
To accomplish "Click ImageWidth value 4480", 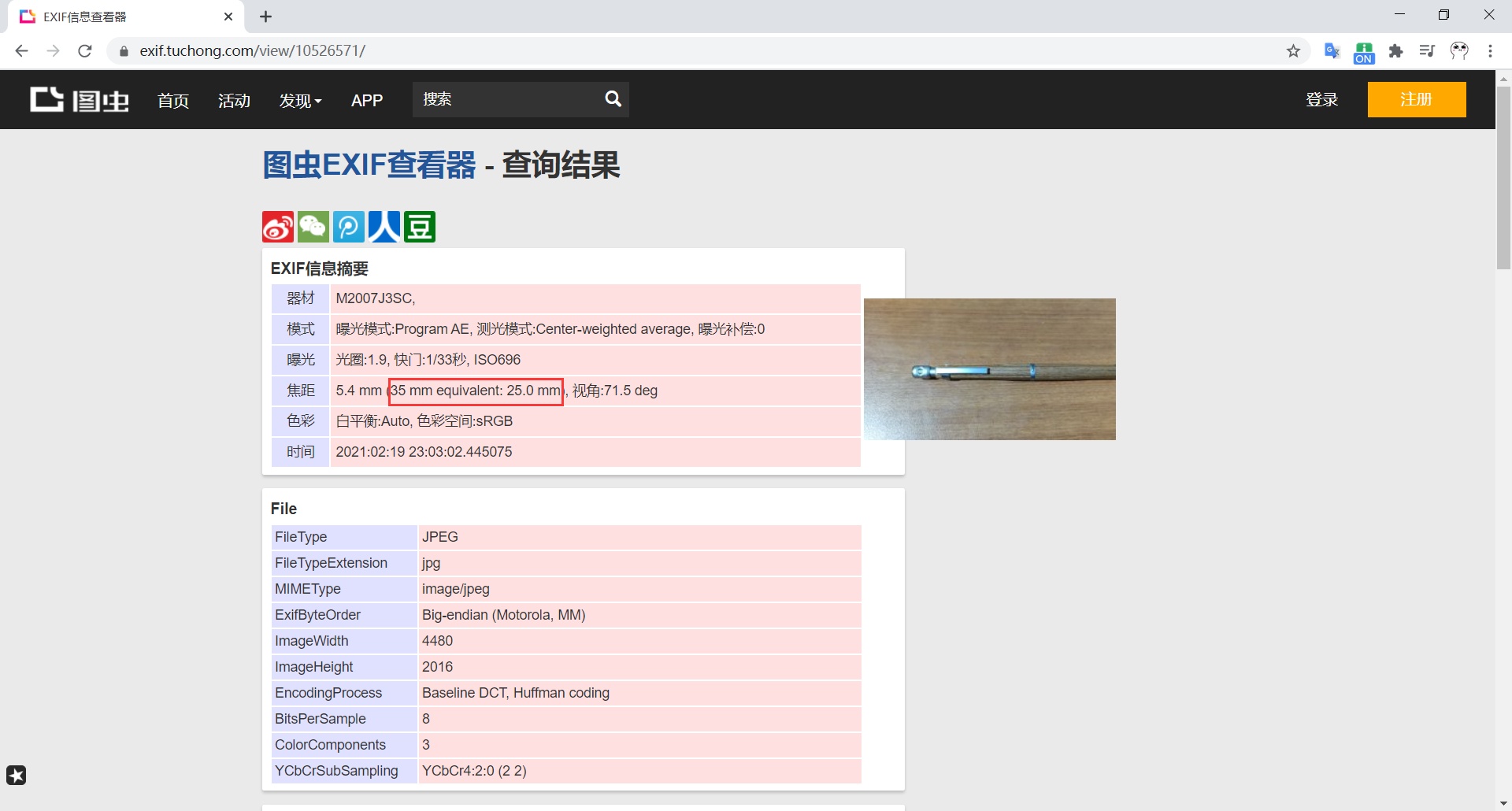I will tap(437, 641).
